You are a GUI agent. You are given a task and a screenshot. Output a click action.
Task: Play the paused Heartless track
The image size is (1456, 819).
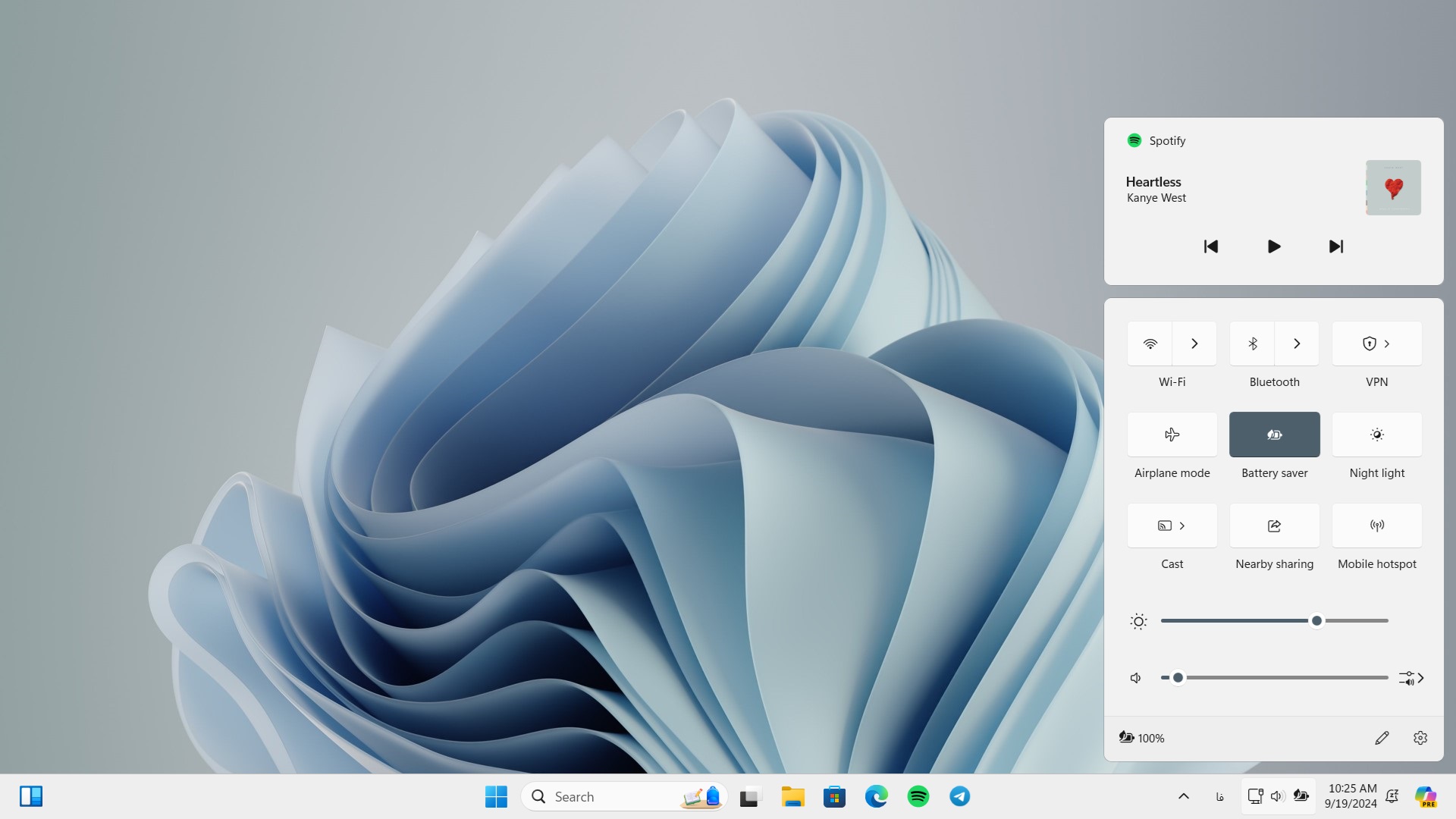(1273, 245)
